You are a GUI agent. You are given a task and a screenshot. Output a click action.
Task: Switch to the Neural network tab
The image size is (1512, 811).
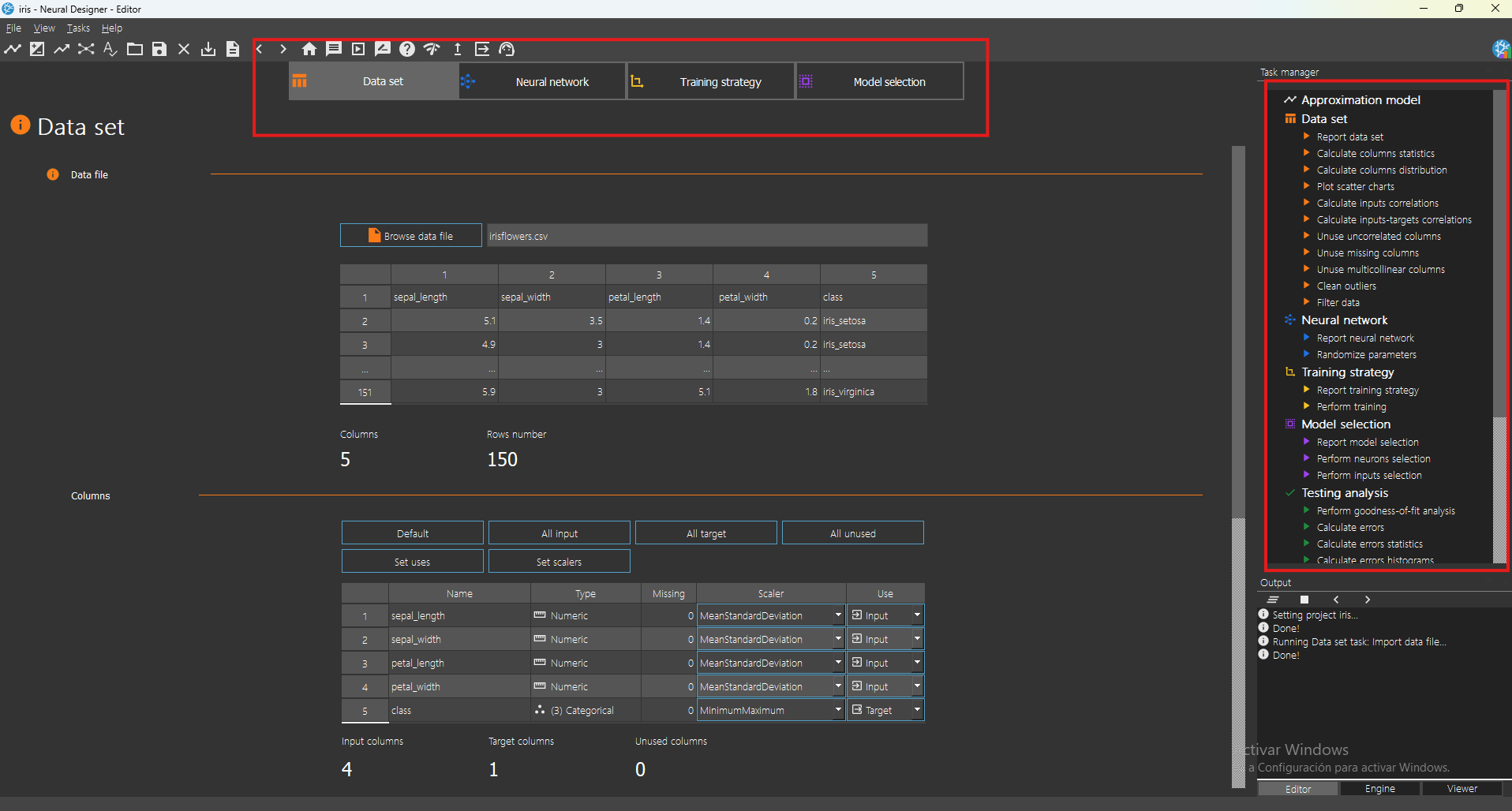552,82
